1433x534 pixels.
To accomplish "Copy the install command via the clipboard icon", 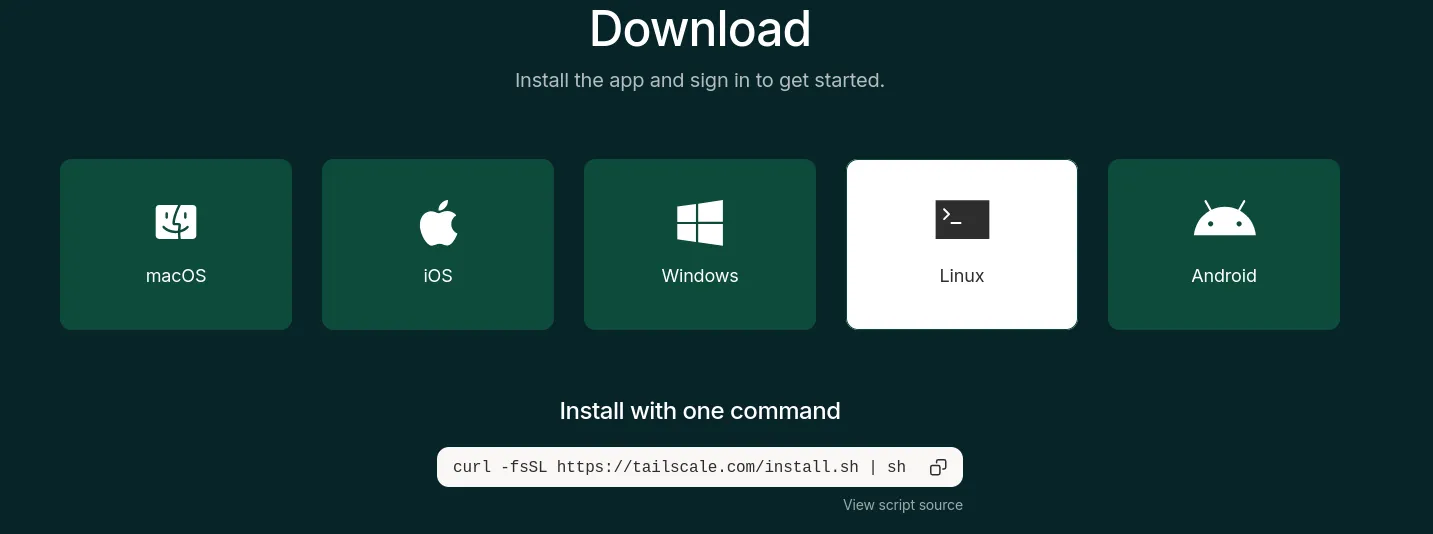I will click(x=938, y=467).
